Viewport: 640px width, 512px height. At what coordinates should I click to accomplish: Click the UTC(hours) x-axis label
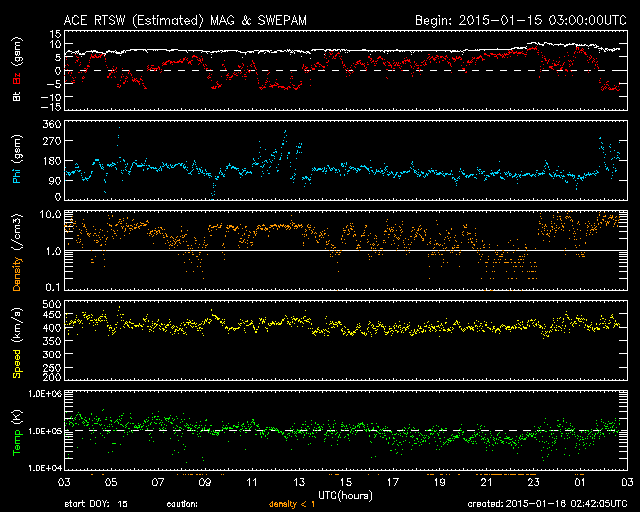coord(345,494)
